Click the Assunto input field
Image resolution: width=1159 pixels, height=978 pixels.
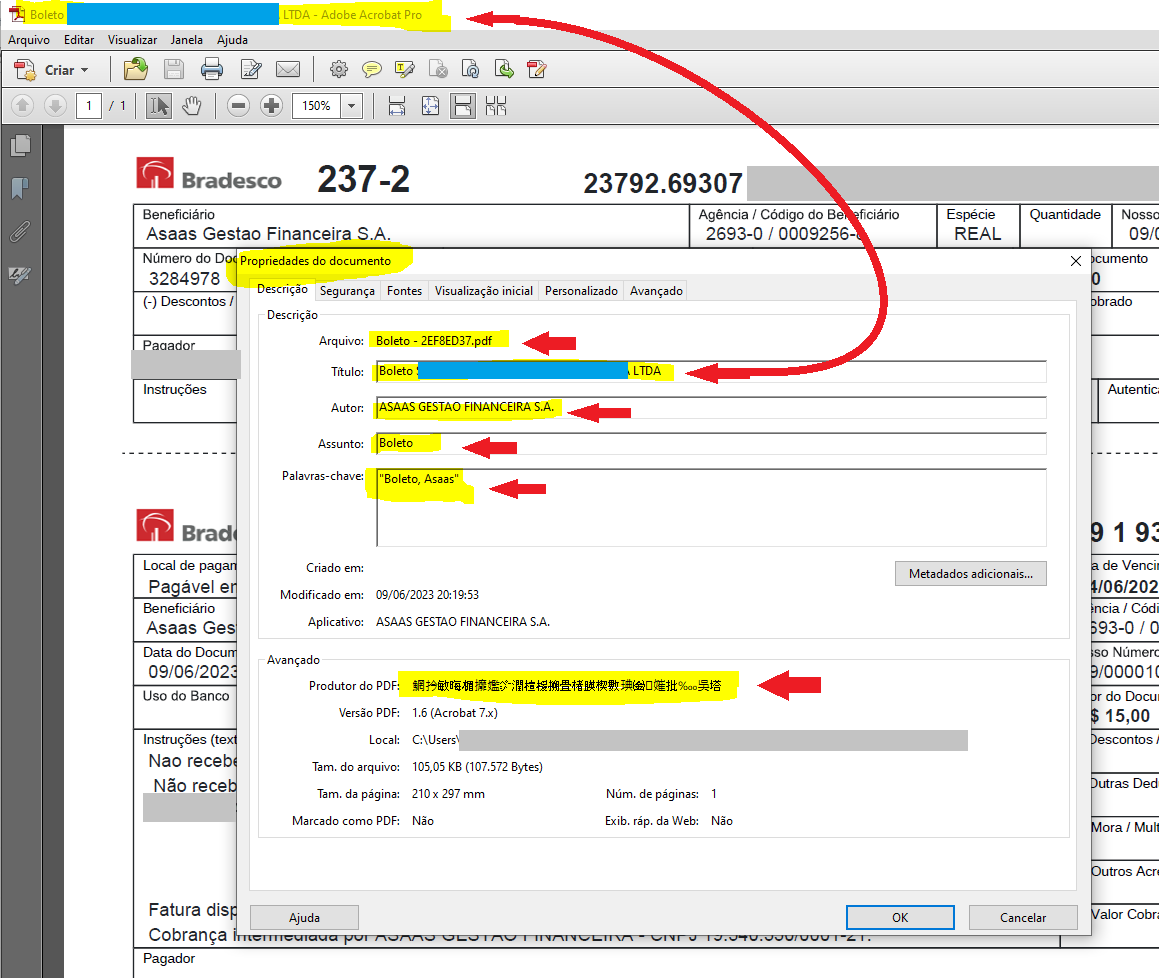click(x=711, y=444)
